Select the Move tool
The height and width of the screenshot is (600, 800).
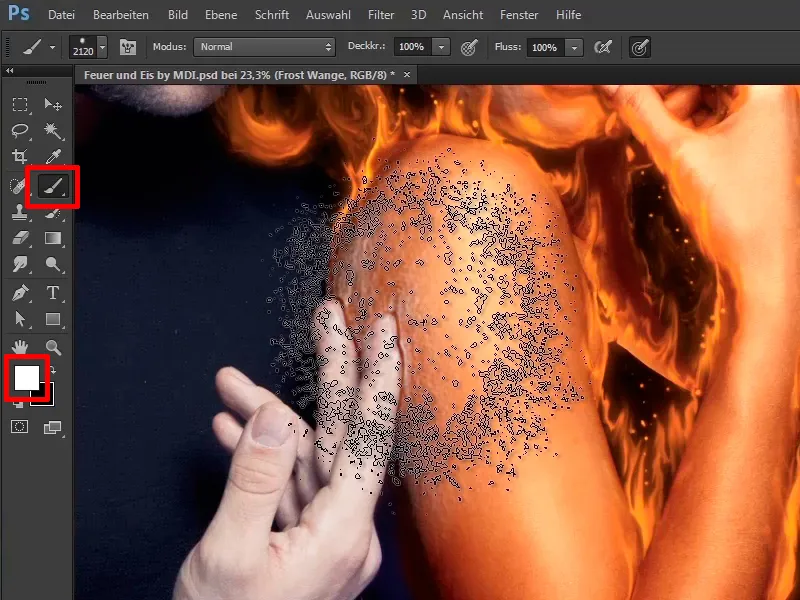[53, 105]
